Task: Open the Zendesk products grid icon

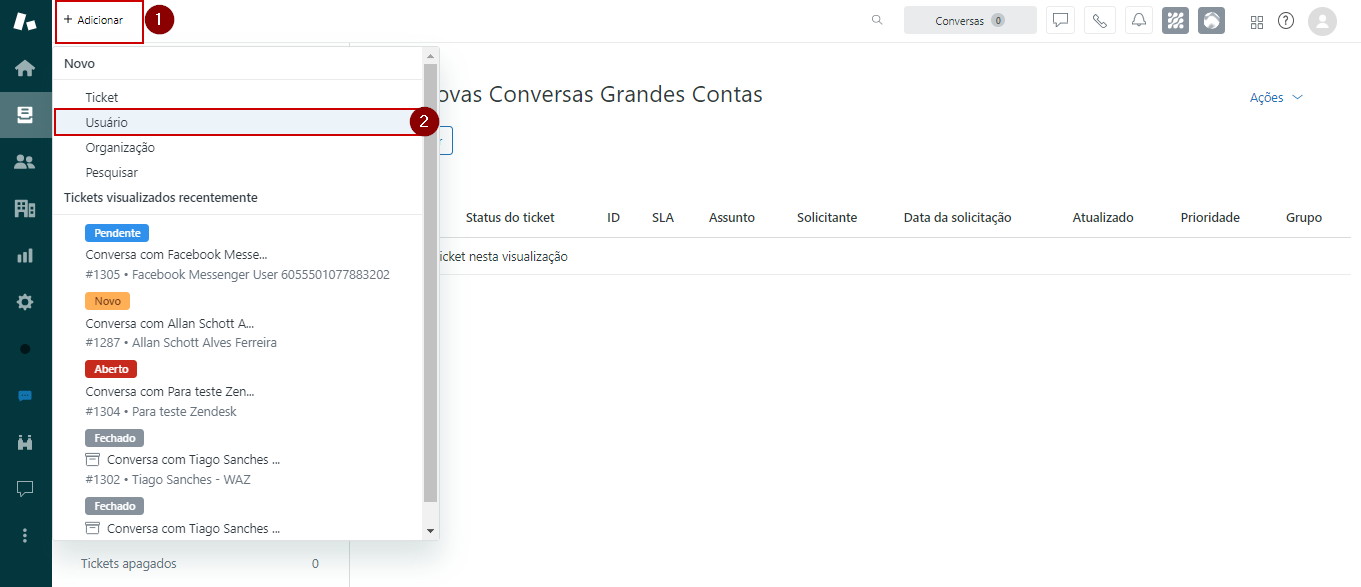Action: 1257,22
